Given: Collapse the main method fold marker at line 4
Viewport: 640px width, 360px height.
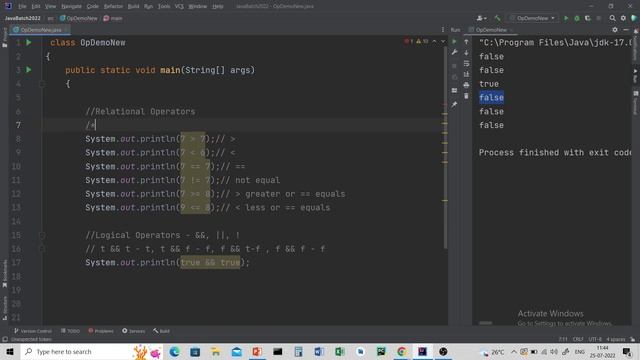Looking at the screenshot, I should coord(42,84).
